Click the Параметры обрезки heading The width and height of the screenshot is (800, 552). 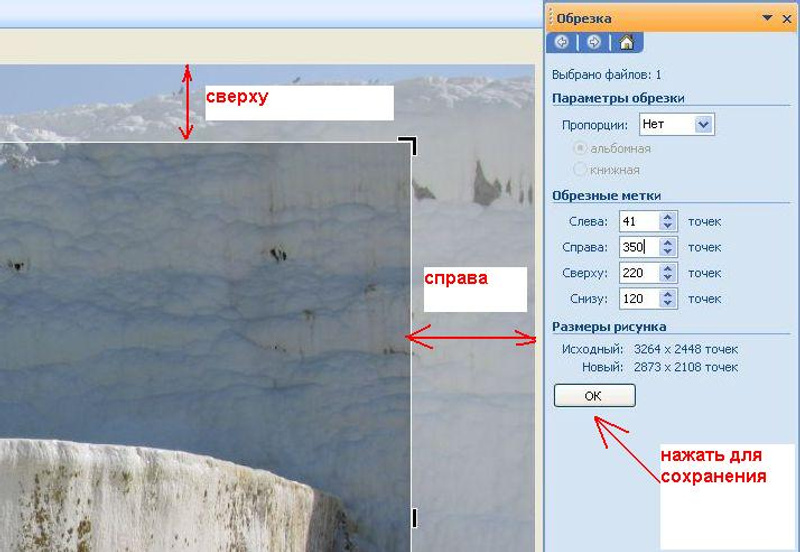(x=618, y=98)
